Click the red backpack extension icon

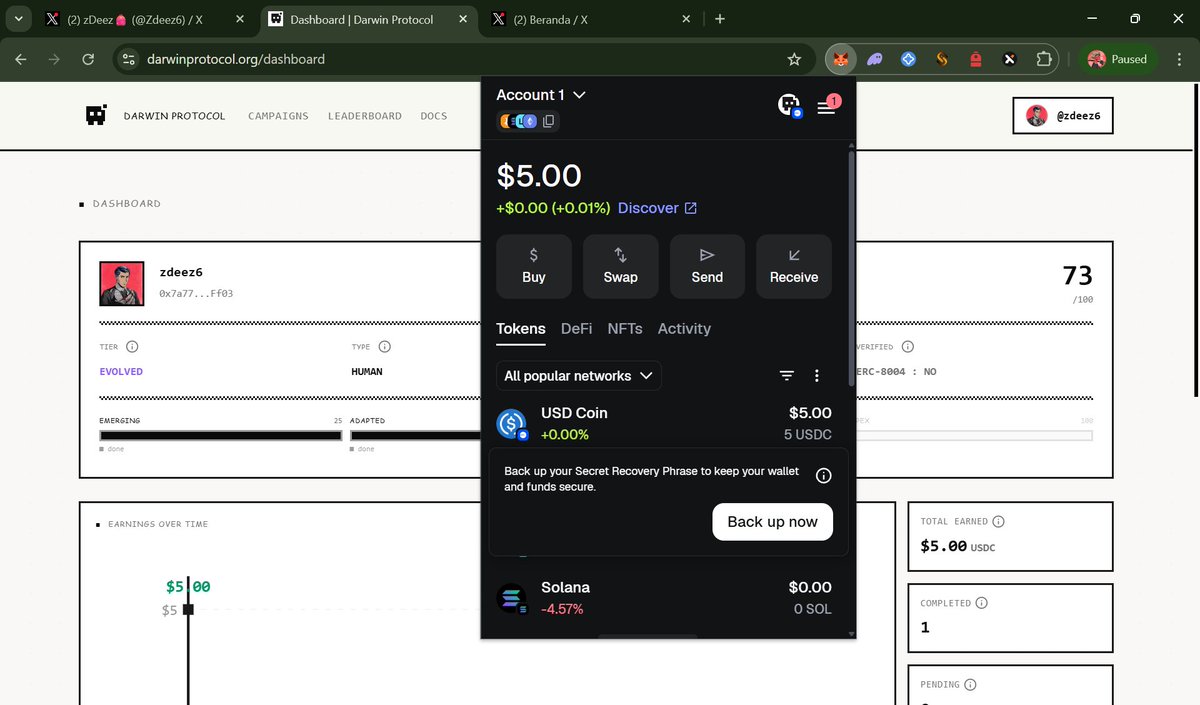[976, 59]
